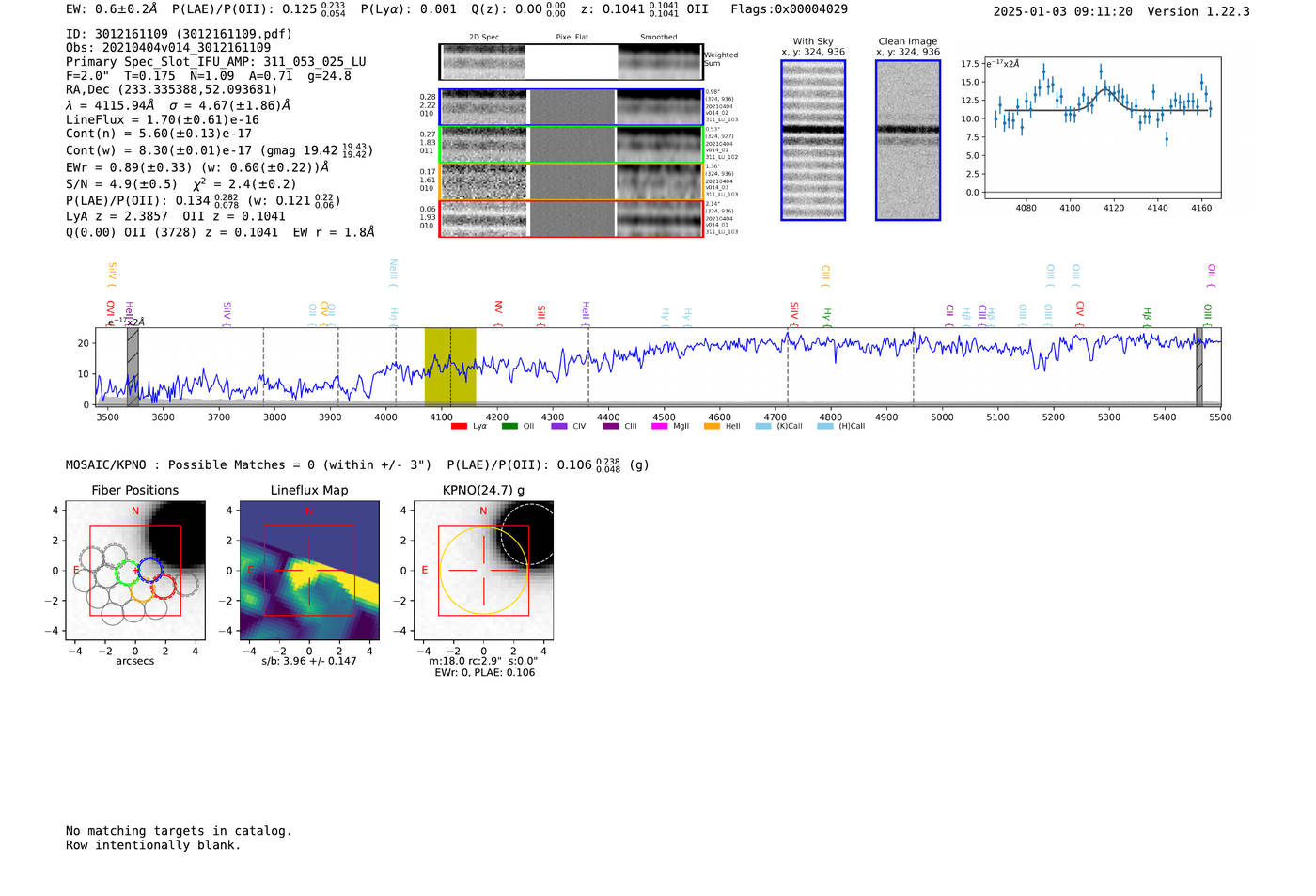Open the With Sky image thumbnail
Viewport: 1316px width, 896px height.
coord(813,140)
